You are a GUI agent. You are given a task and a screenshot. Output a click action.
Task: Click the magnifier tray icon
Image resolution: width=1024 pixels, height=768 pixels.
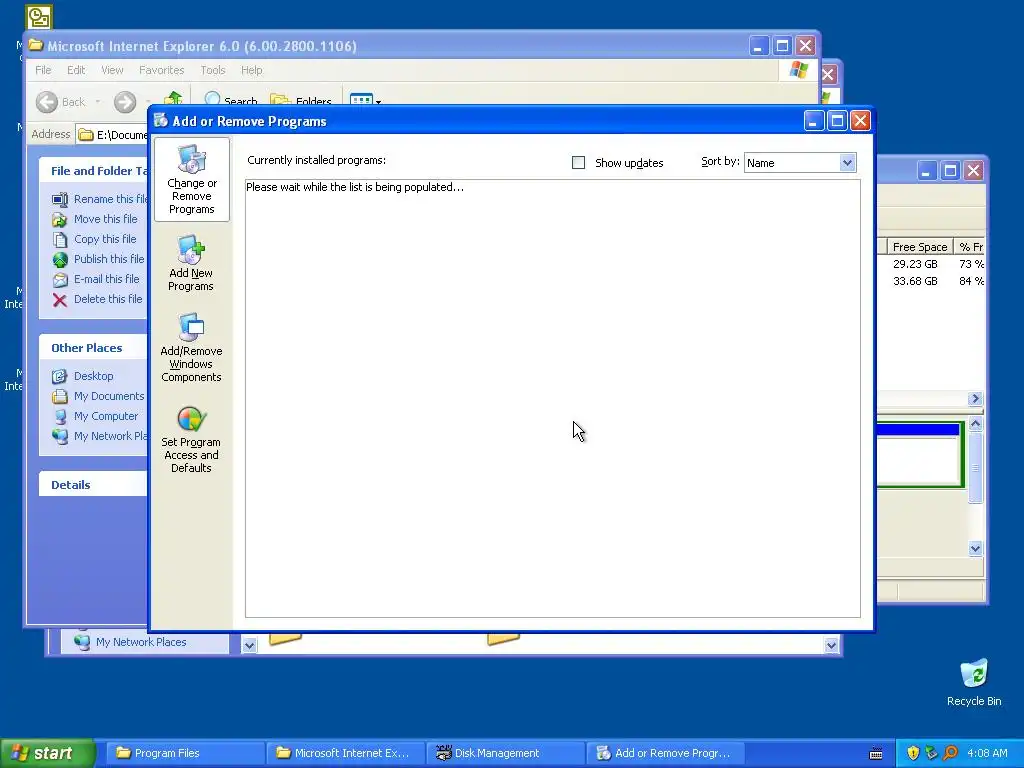click(x=950, y=753)
